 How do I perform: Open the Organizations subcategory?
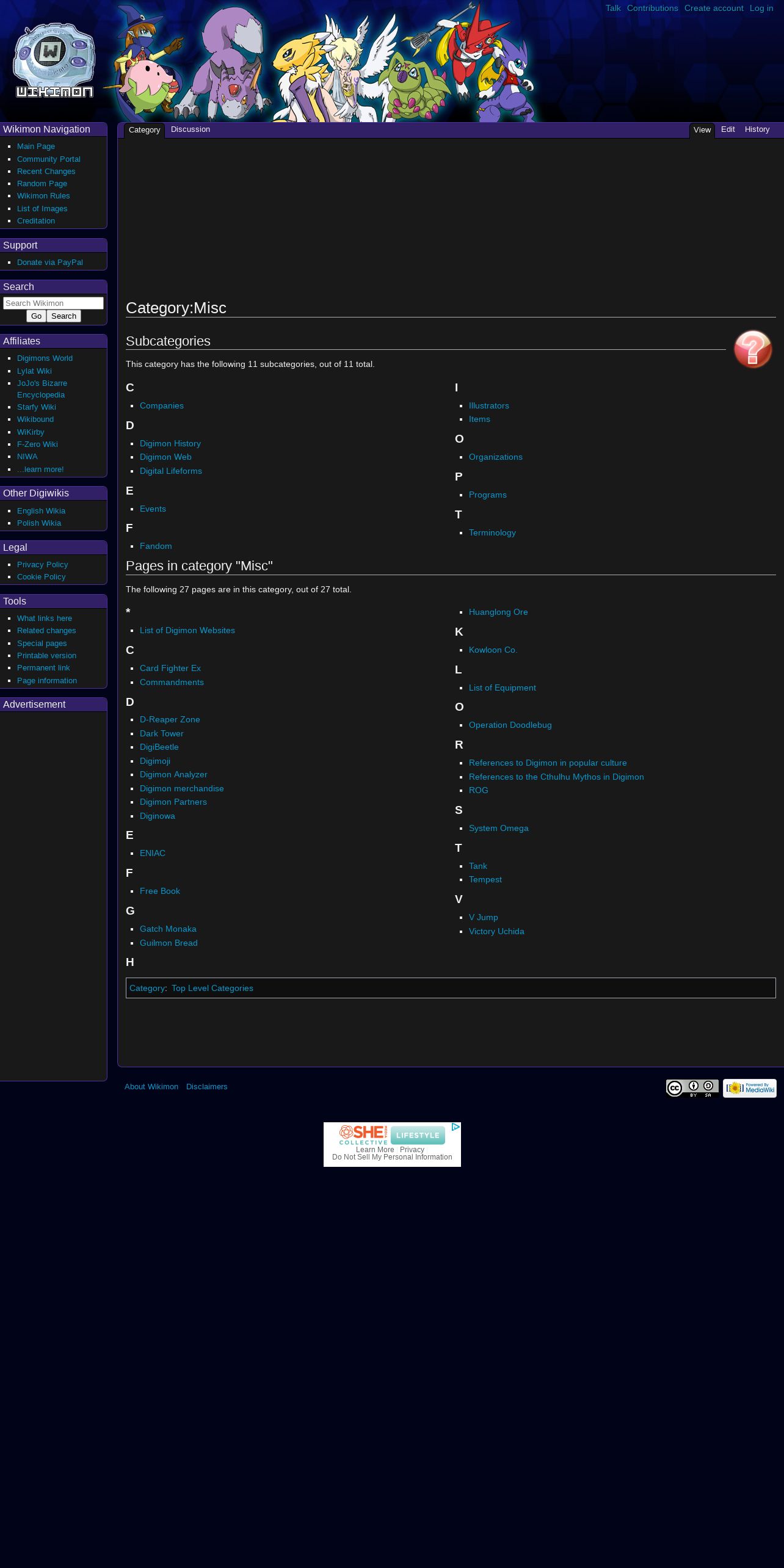[496, 457]
